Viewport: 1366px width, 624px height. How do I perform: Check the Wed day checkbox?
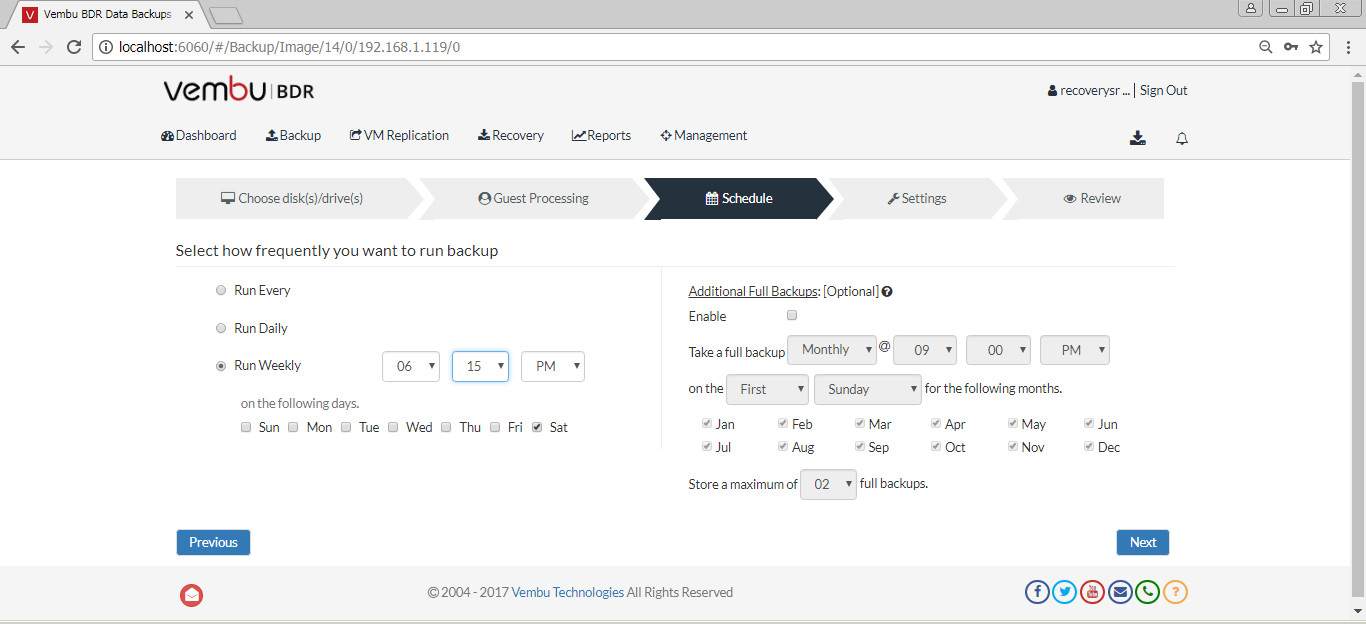pyautogui.click(x=394, y=427)
